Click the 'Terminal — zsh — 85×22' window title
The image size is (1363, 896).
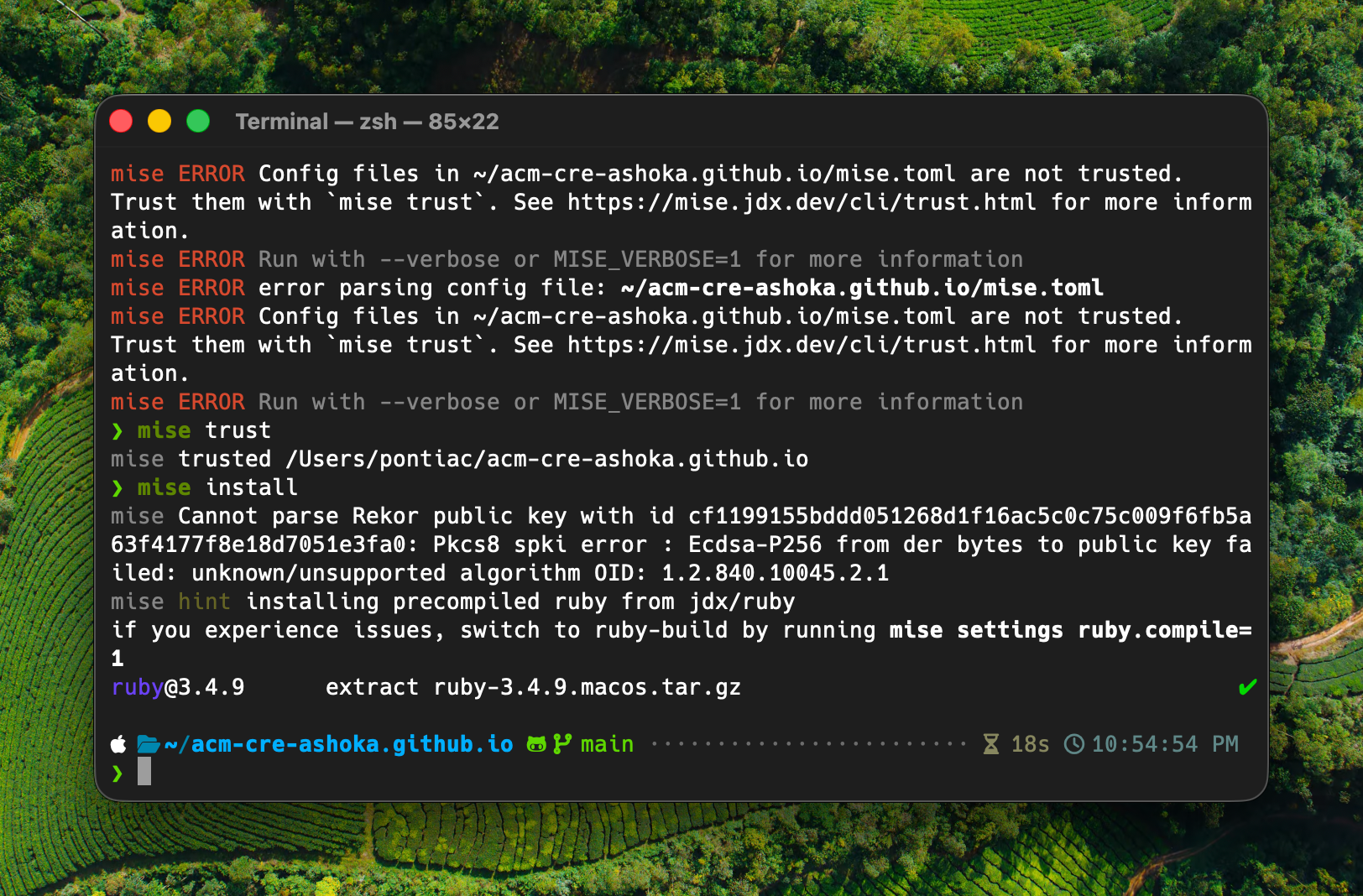click(367, 122)
